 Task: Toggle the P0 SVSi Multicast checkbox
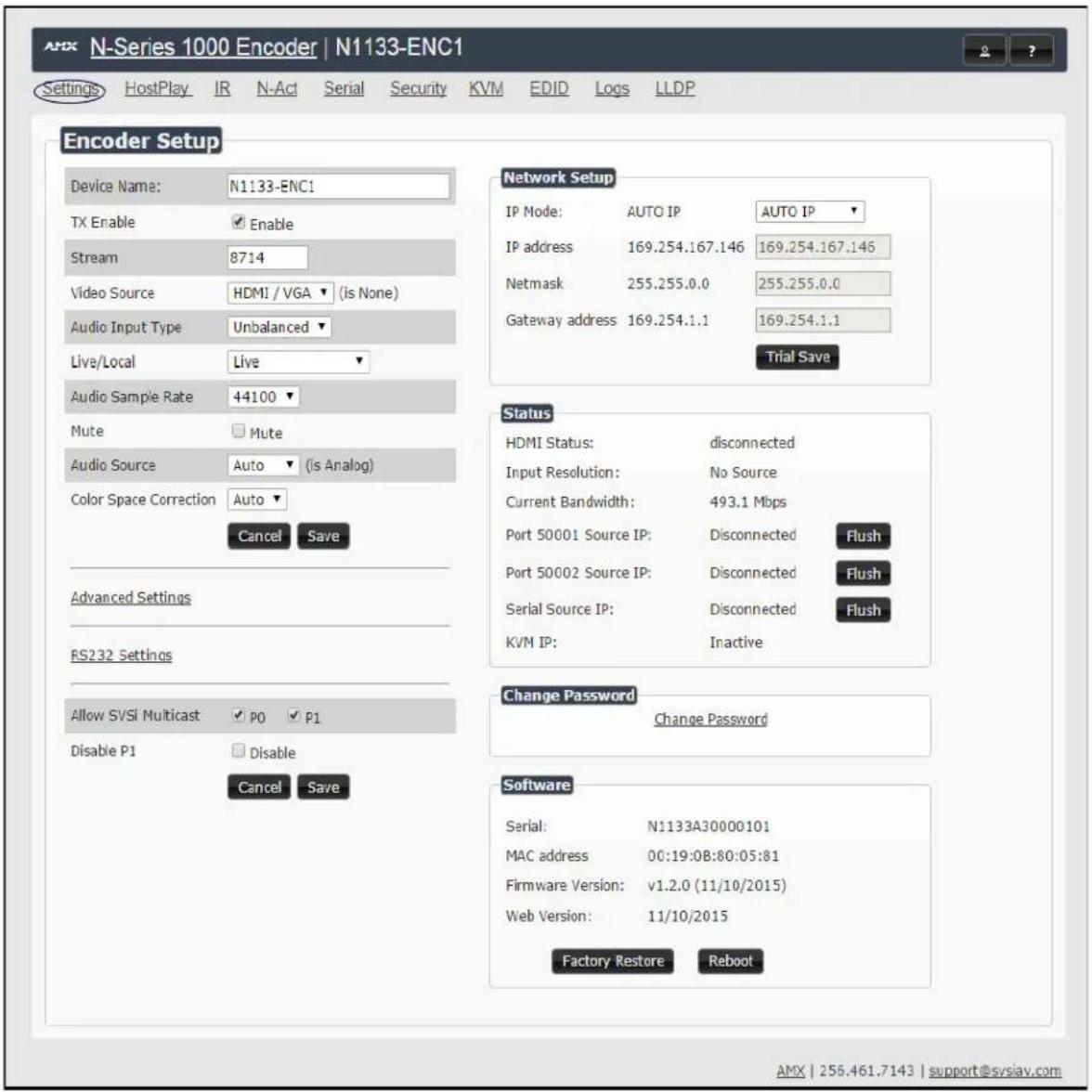pos(238,715)
